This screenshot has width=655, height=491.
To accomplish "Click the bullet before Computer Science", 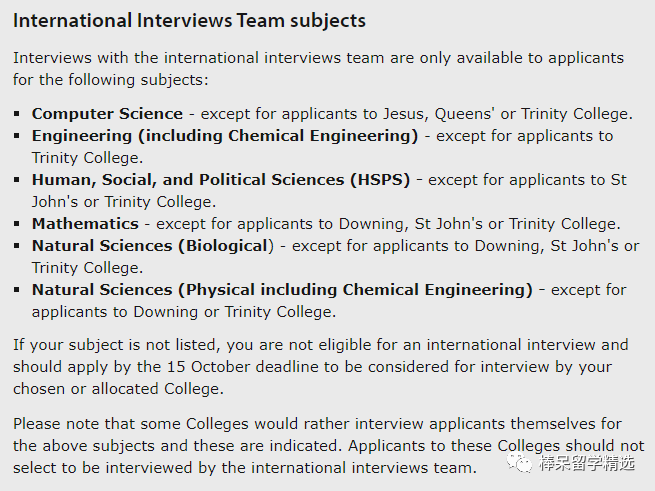I will 17,114.
